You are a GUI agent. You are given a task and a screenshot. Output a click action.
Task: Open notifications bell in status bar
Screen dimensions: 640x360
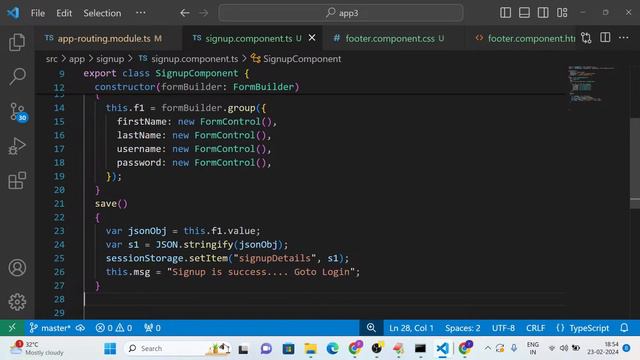pos(624,328)
